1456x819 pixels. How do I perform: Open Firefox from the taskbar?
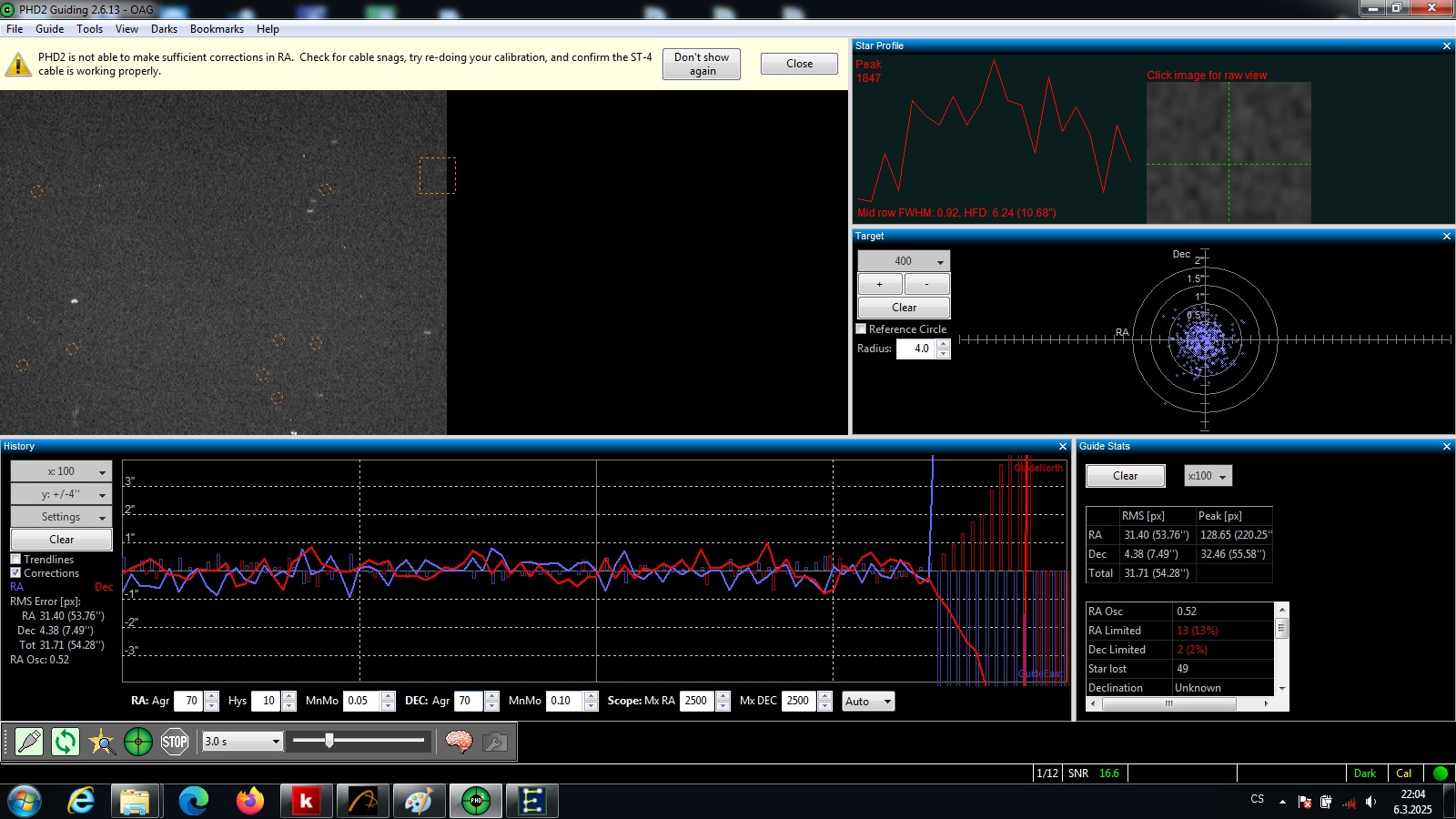(249, 801)
